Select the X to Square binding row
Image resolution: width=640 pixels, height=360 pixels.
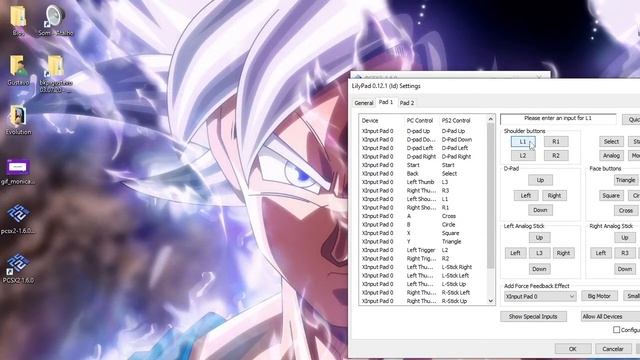click(x=423, y=233)
